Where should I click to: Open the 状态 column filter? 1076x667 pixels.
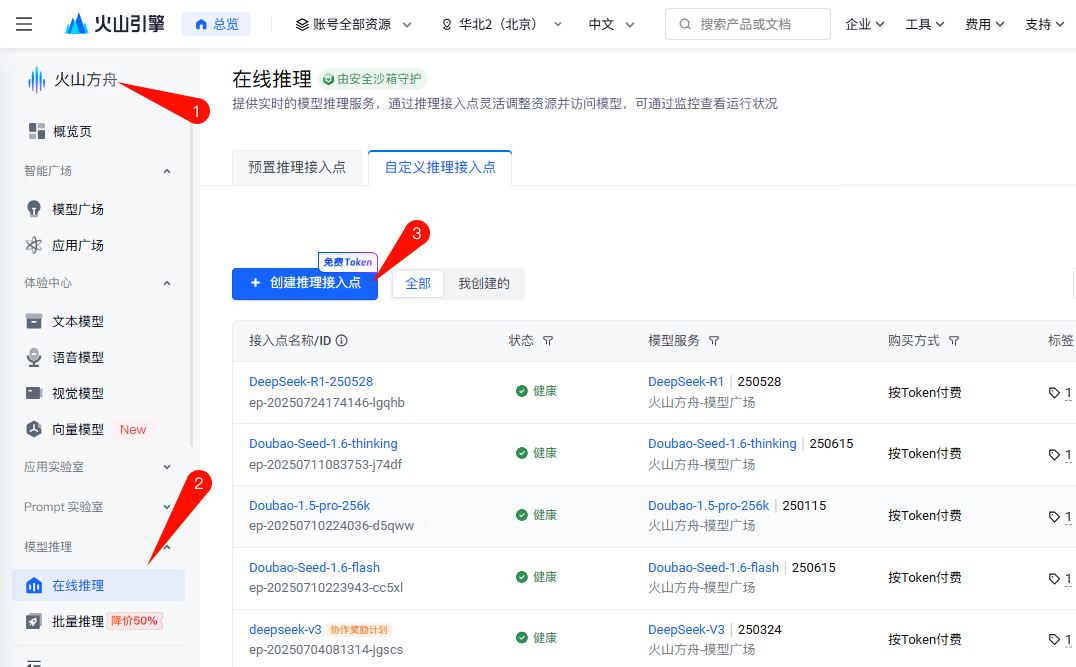click(x=548, y=341)
